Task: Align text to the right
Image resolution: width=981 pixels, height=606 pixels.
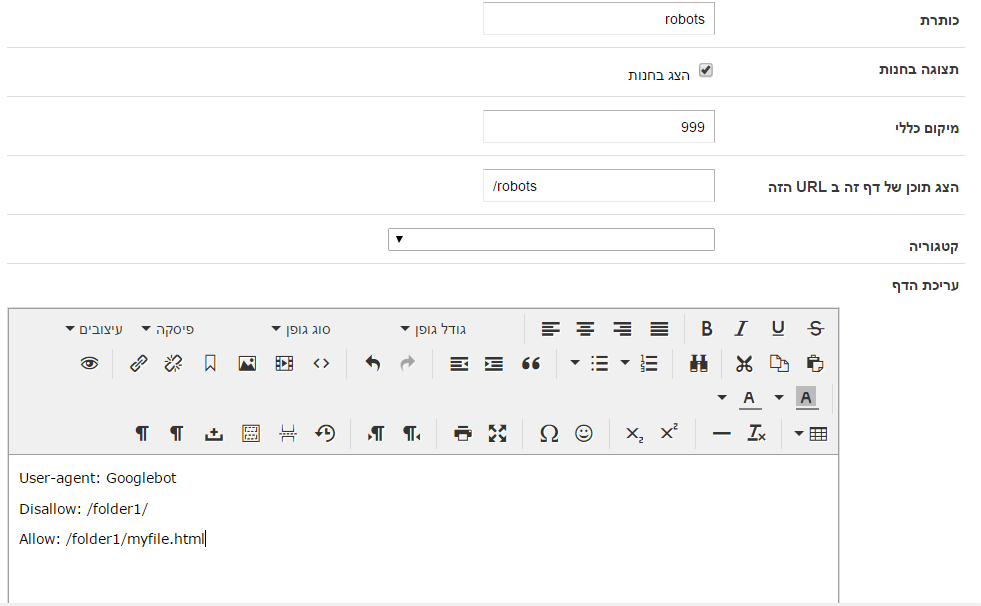Action: click(x=622, y=329)
